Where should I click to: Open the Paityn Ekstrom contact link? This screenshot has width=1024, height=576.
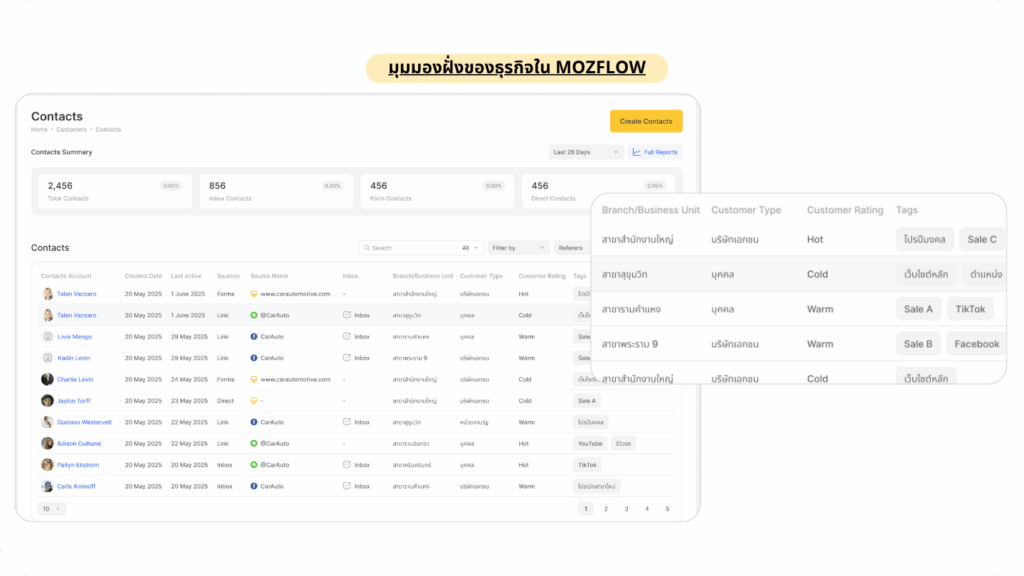click(77, 465)
